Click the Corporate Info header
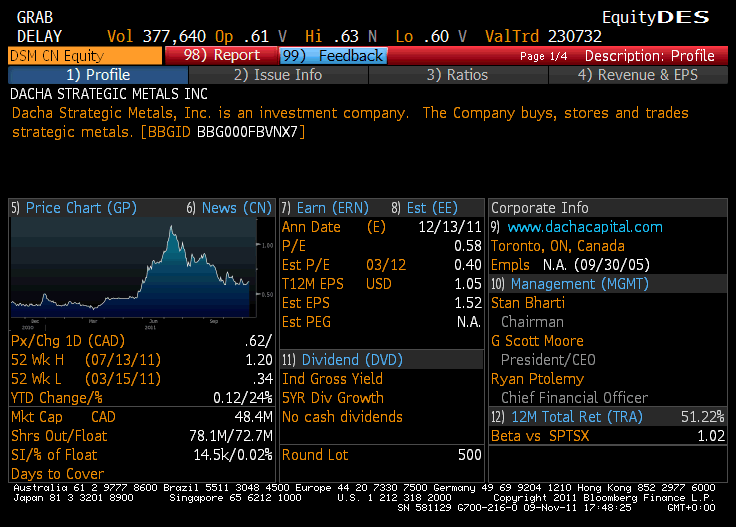 point(540,208)
